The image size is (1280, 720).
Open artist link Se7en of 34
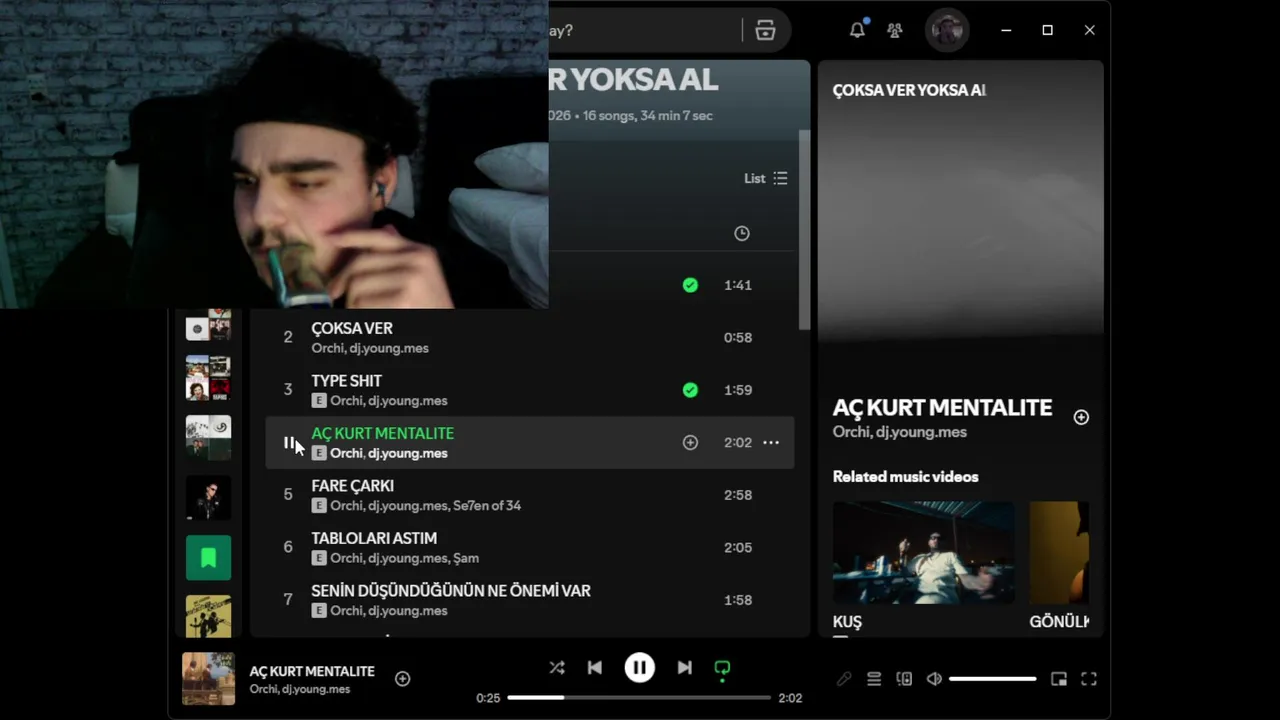pyautogui.click(x=486, y=506)
